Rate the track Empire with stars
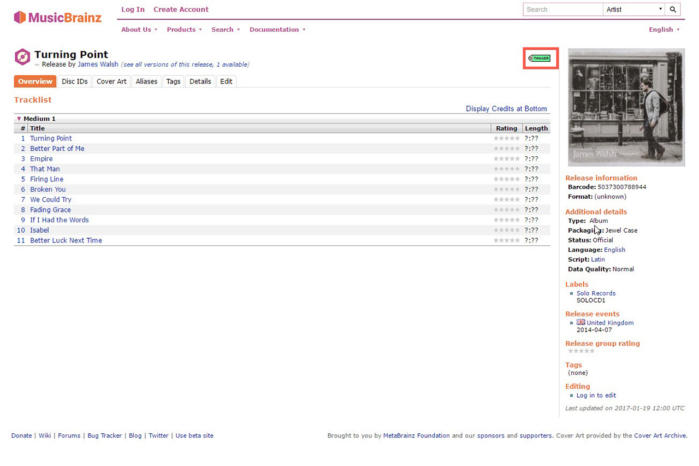 coord(506,159)
